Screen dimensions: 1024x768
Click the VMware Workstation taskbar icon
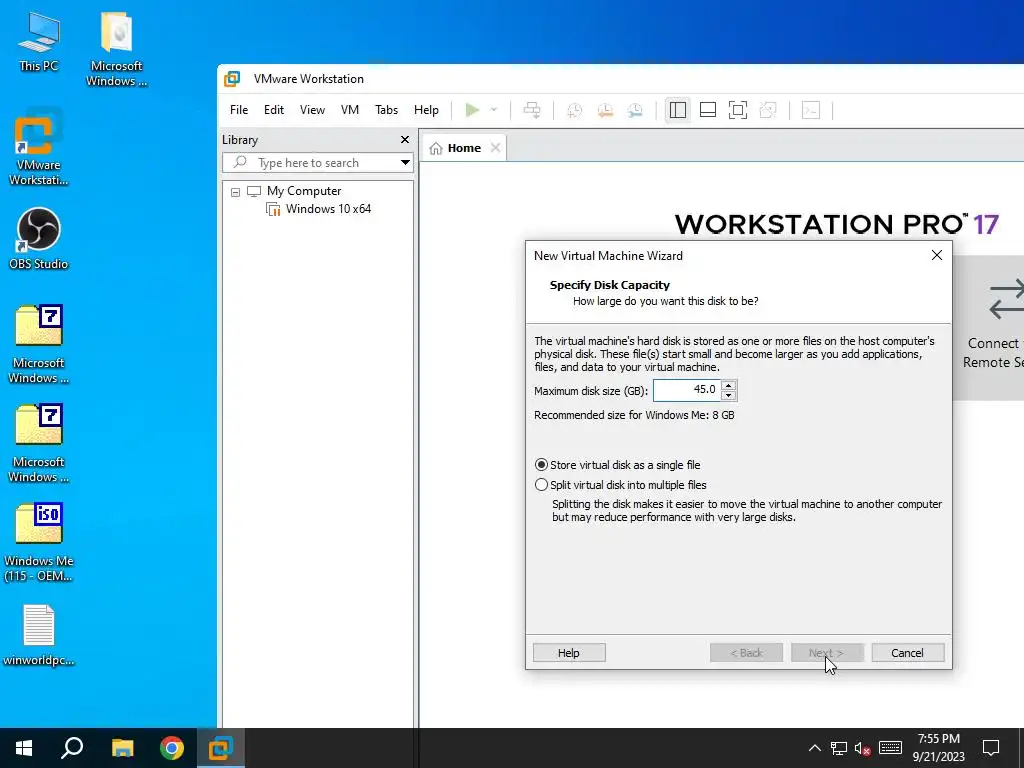point(221,748)
